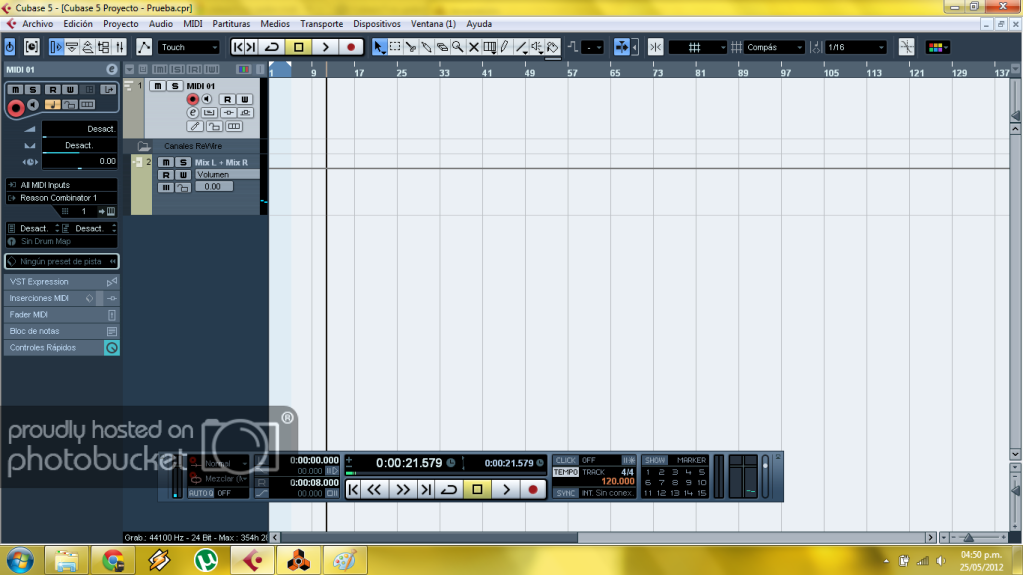Click SYNC button in transport panel

(x=566, y=493)
